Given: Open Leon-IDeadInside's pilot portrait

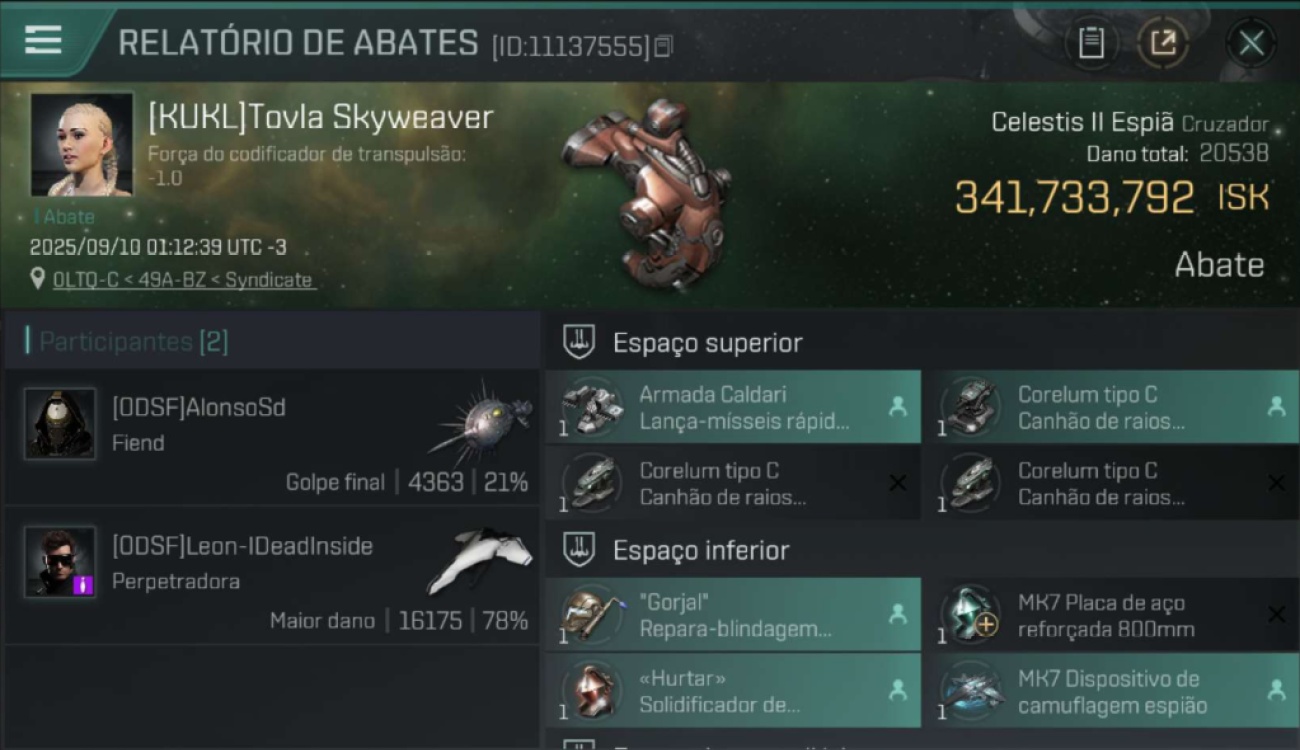Looking at the screenshot, I should point(60,562).
